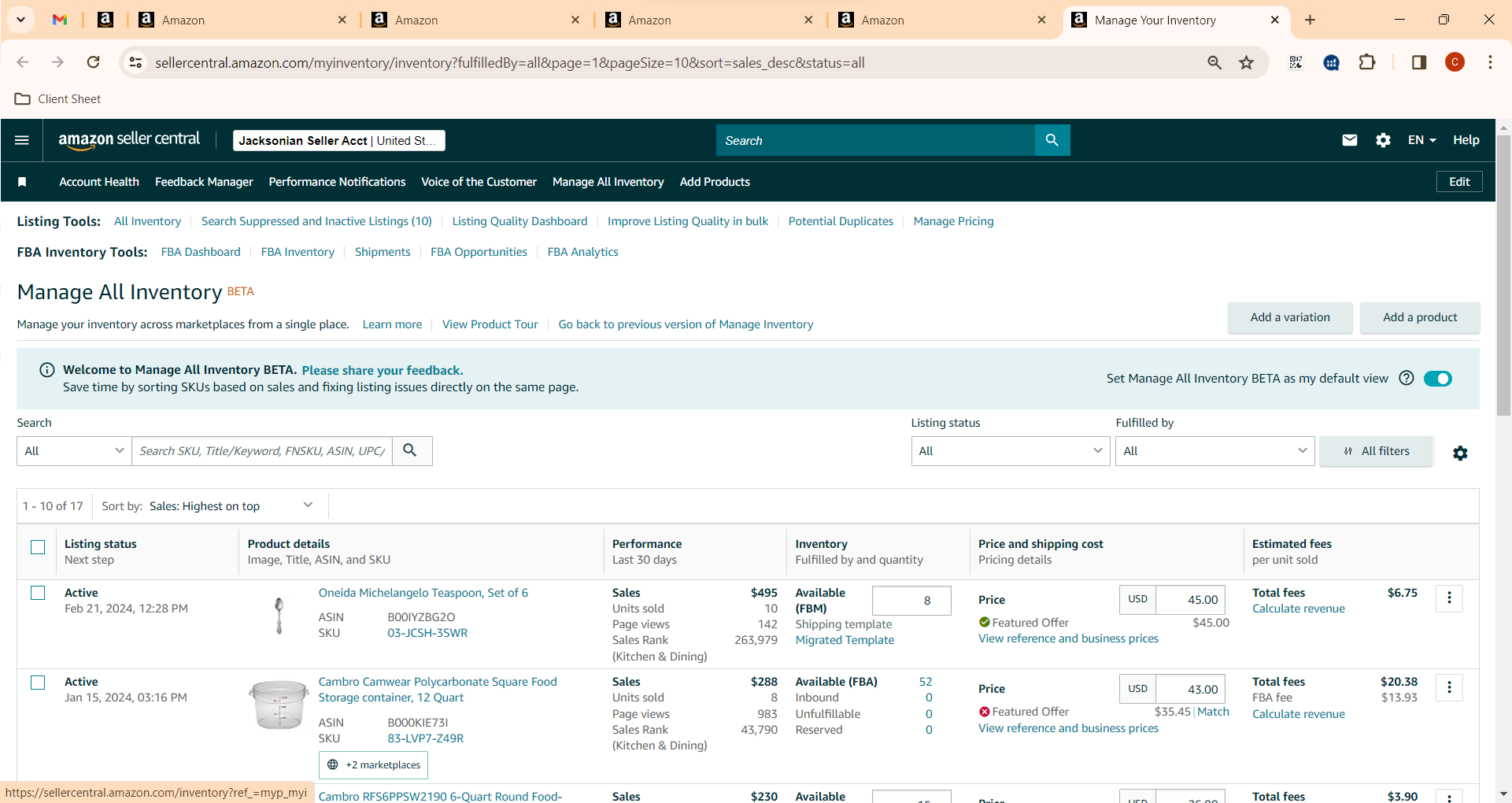
Task: Click the magnifier button in top search bar
Action: coord(1052,140)
